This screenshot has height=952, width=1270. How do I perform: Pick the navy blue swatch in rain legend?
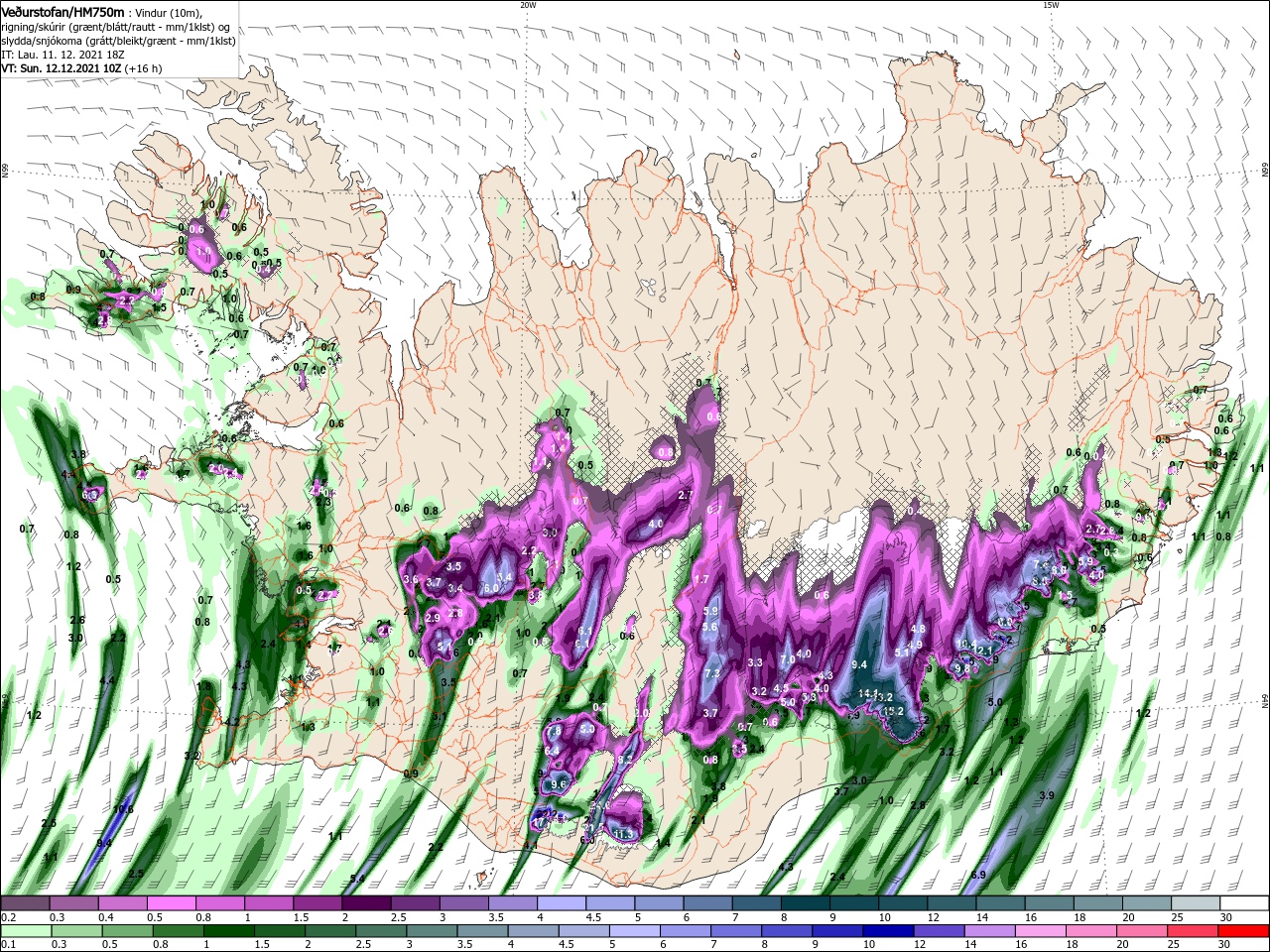[886, 930]
